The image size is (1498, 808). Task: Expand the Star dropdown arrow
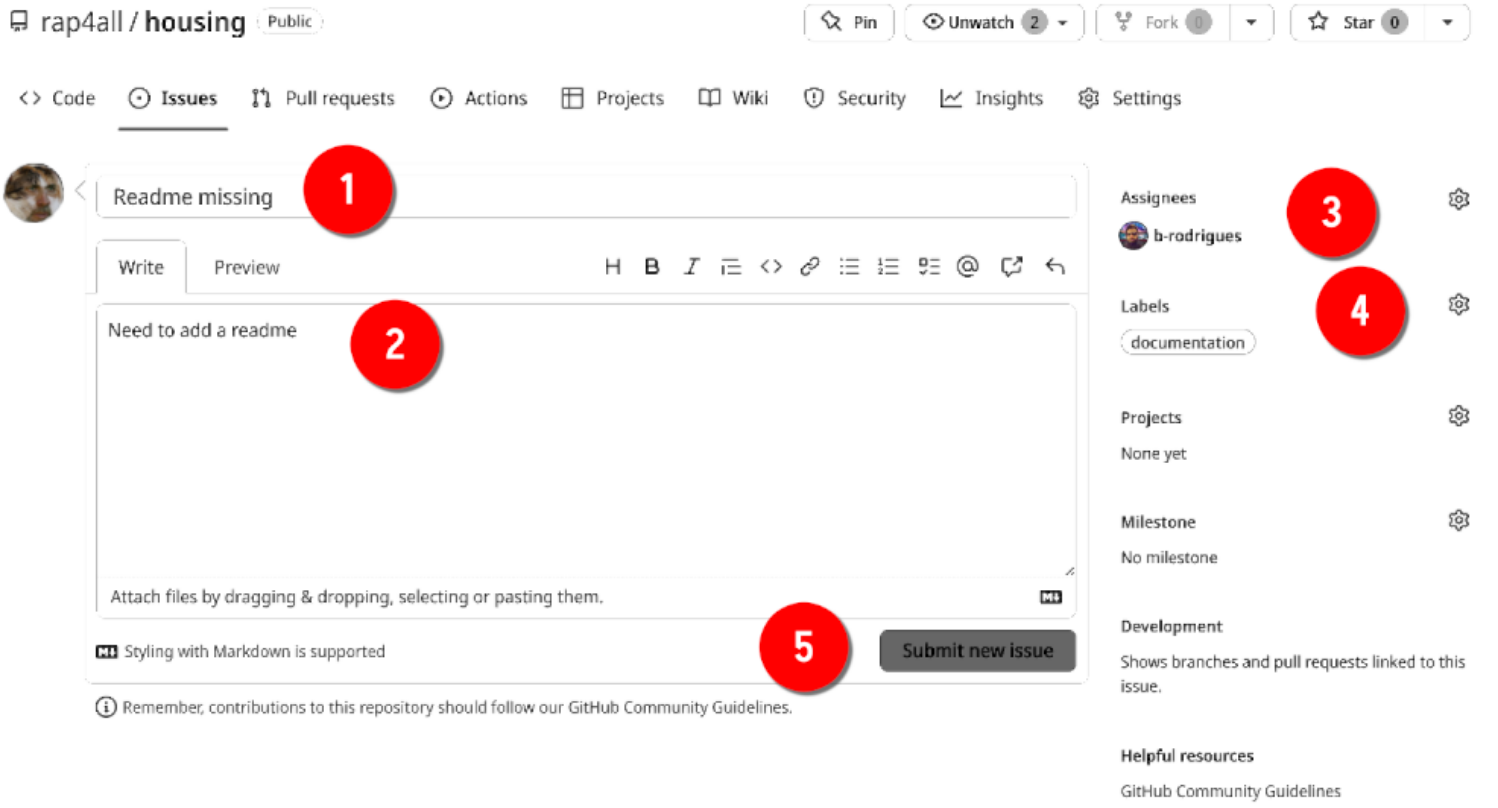(x=1447, y=23)
